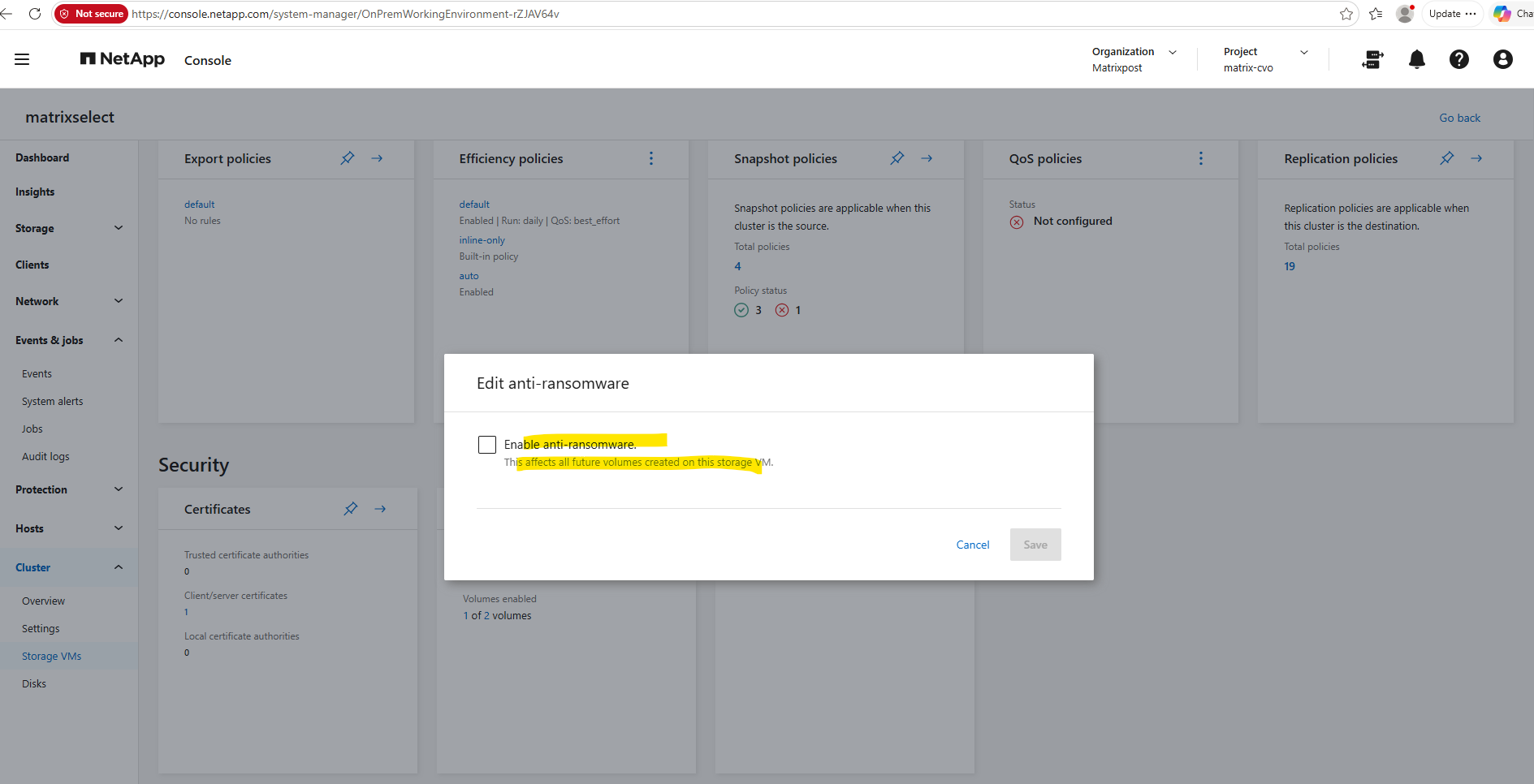Click Not configured QoS status icon
This screenshot has width=1534, height=784.
1017,222
